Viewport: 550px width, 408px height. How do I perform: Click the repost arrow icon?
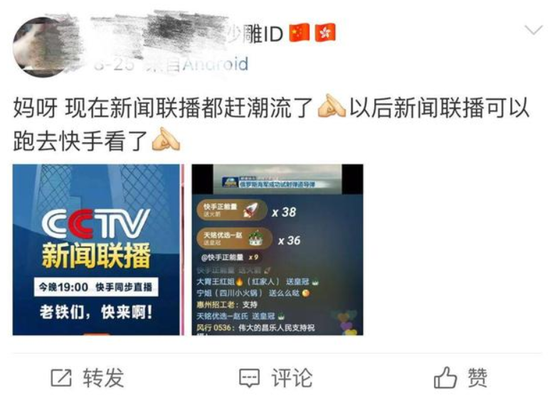tap(61, 378)
